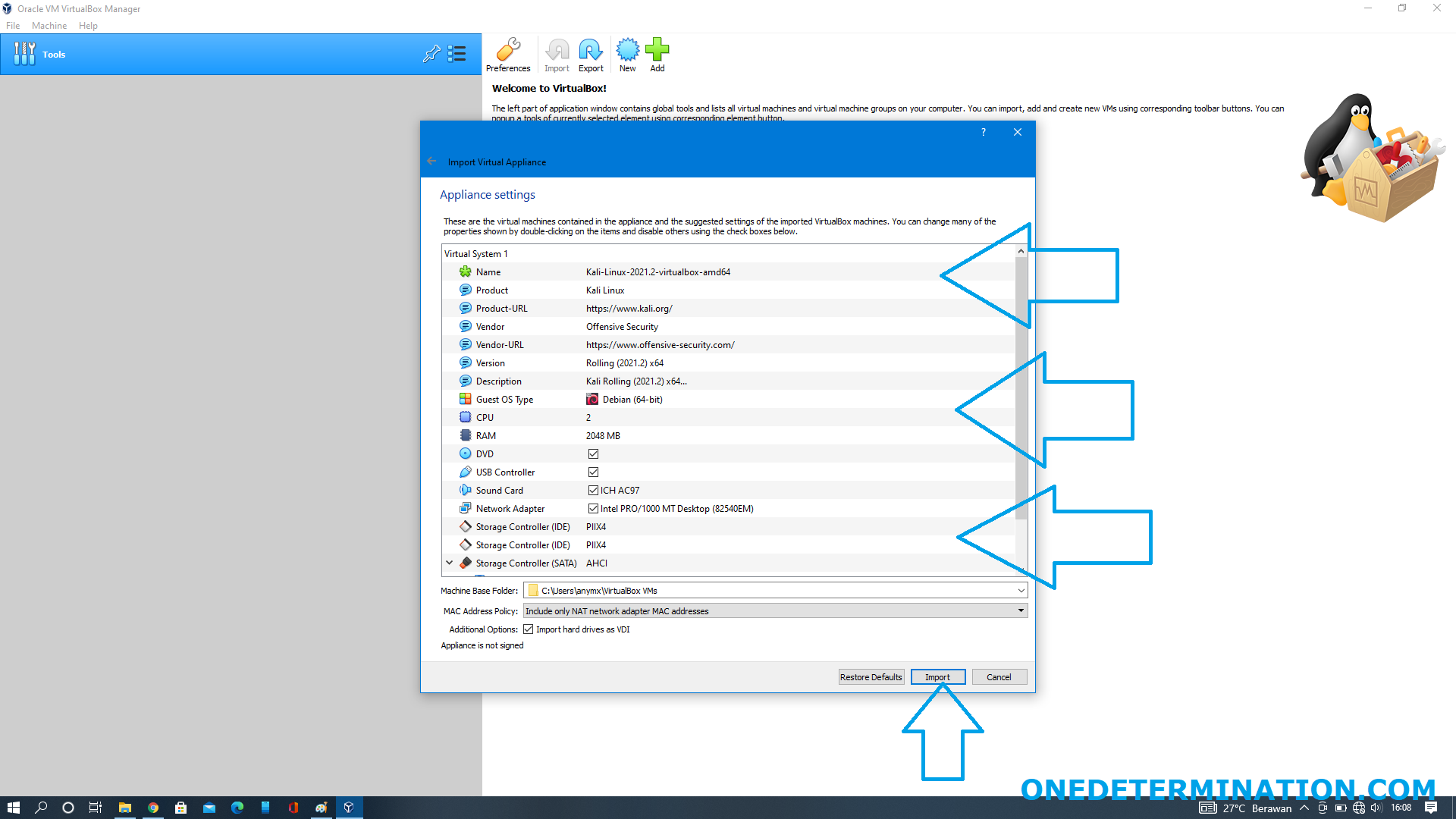Screen dimensions: 1456x819
Task: Click the volume icon in system tray
Action: click(1376, 808)
